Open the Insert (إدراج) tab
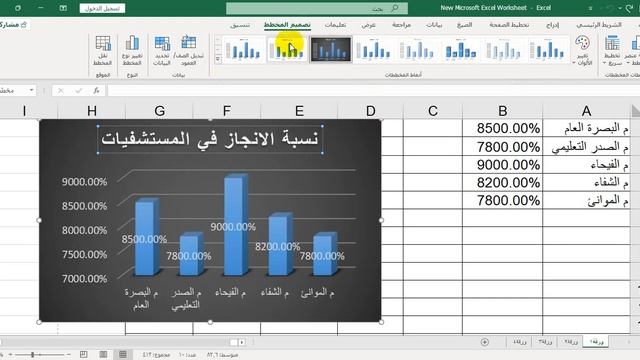 tap(552, 25)
